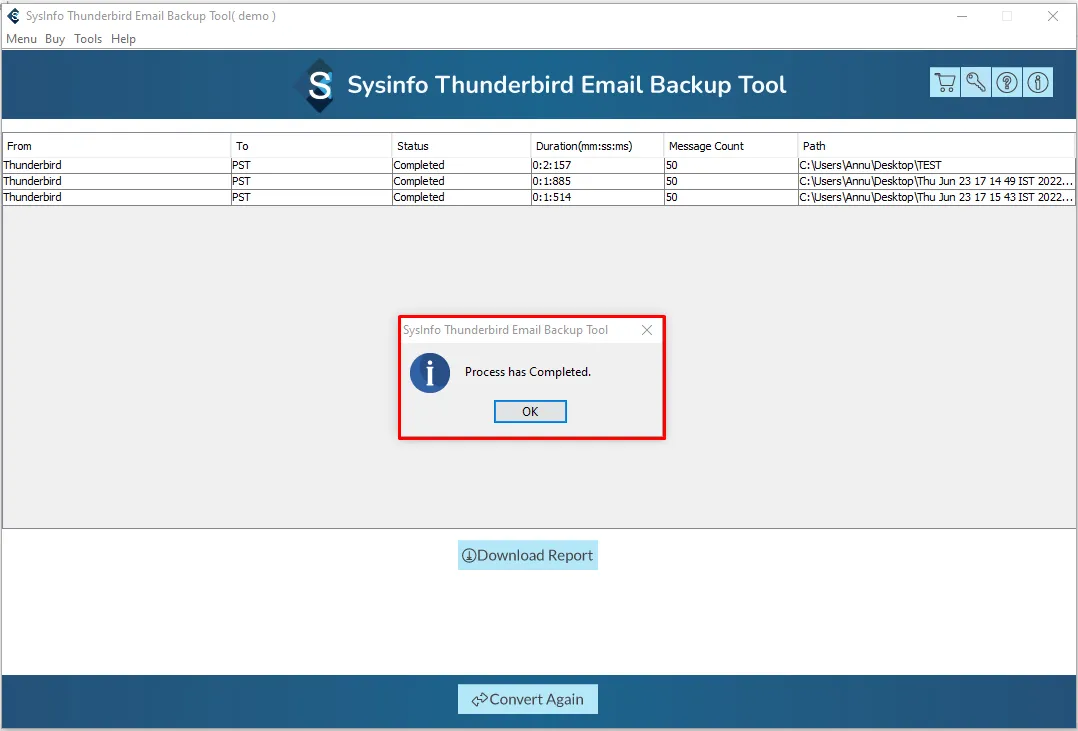Select the To column header
Image resolution: width=1078 pixels, height=731 pixels.
[x=311, y=146]
